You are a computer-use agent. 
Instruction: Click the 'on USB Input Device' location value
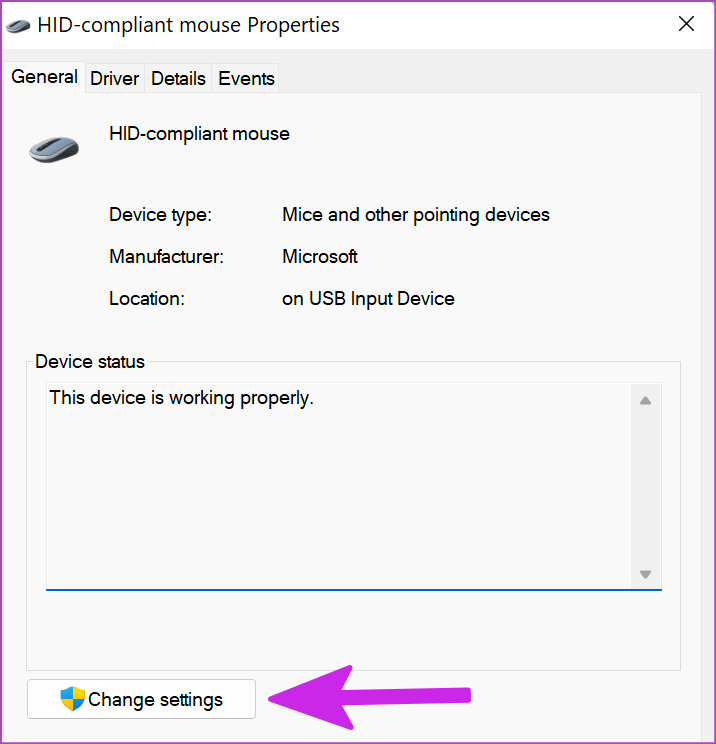click(368, 299)
